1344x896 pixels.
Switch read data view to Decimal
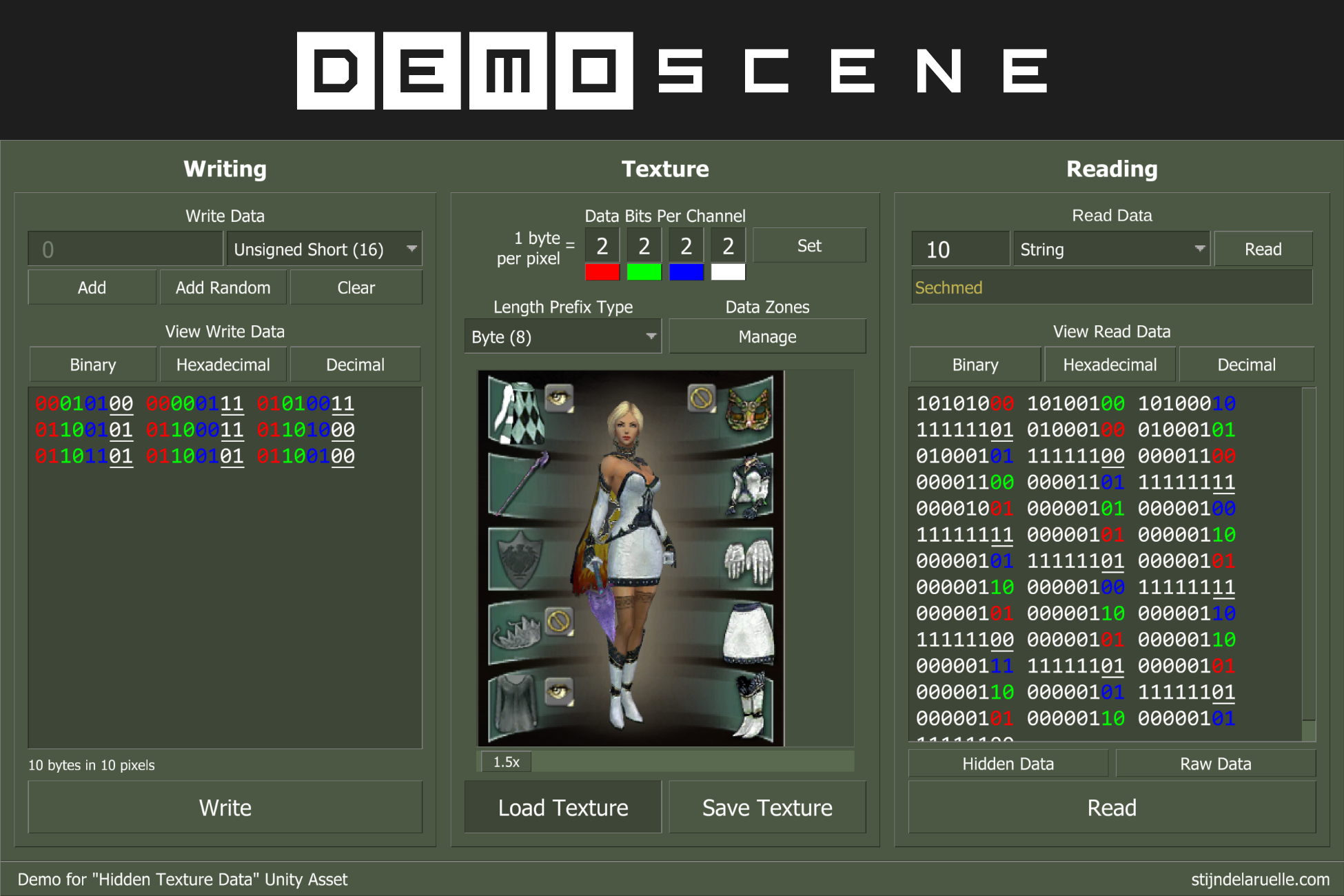(1246, 365)
